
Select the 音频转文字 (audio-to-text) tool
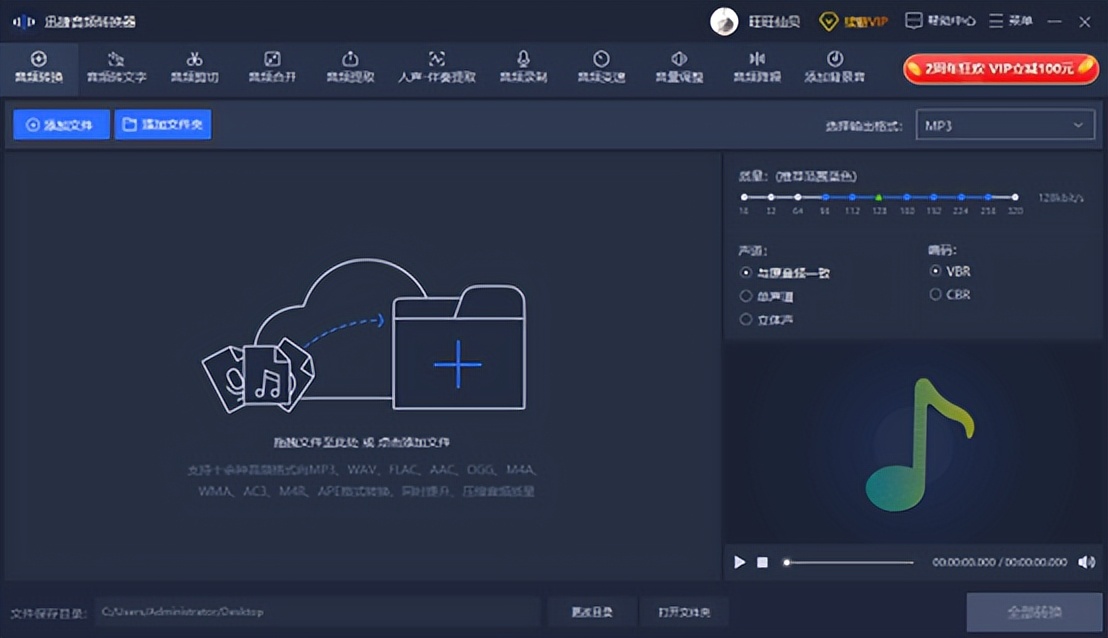[x=117, y=66]
